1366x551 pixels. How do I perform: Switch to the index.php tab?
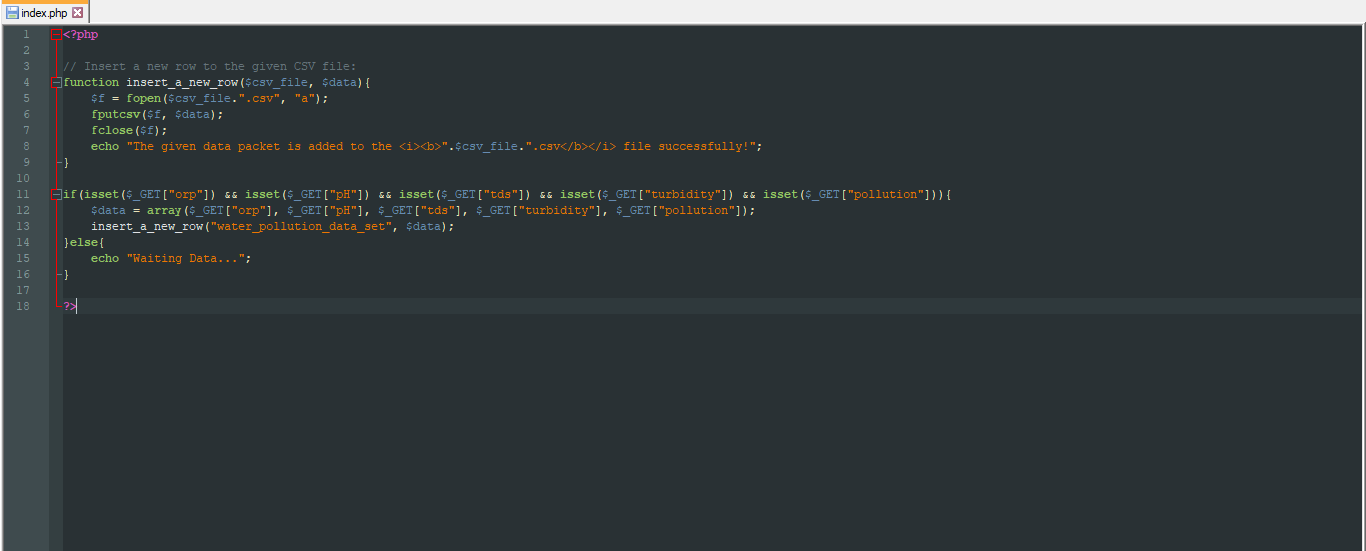click(x=44, y=12)
